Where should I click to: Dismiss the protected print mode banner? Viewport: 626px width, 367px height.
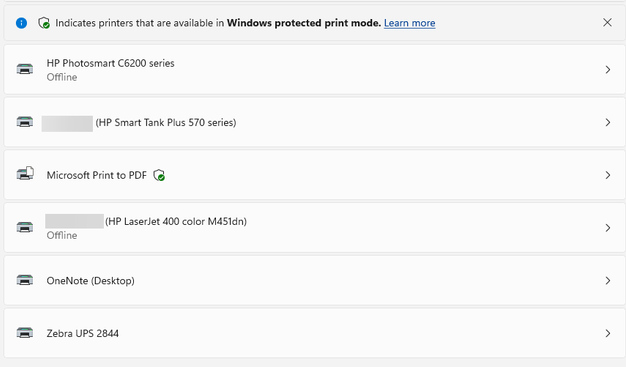coord(607,22)
